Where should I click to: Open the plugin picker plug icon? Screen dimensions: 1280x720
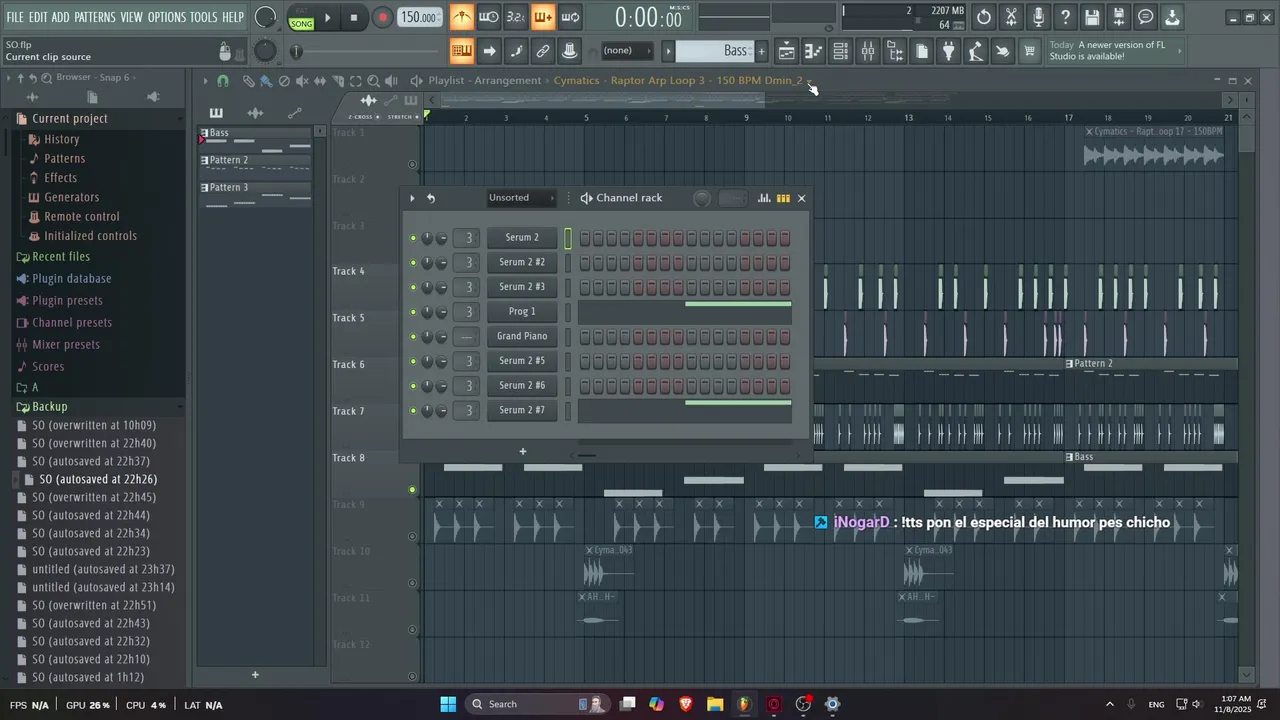coord(949,51)
